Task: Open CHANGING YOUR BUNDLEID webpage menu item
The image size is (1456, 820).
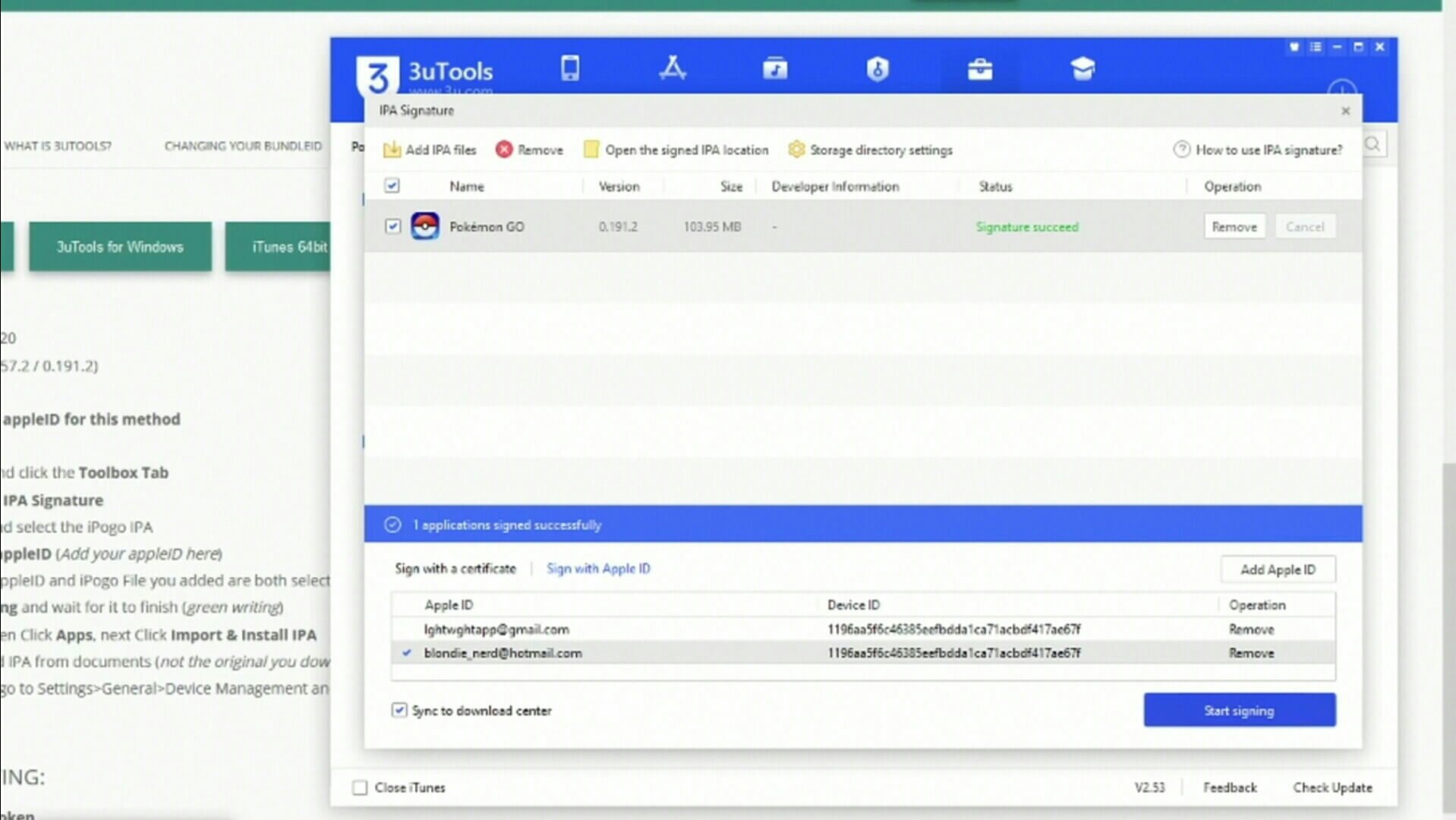Action: [x=243, y=146]
